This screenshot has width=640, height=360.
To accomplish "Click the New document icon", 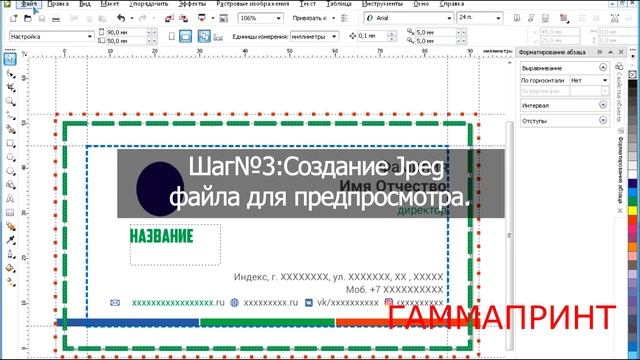I will click(13, 18).
